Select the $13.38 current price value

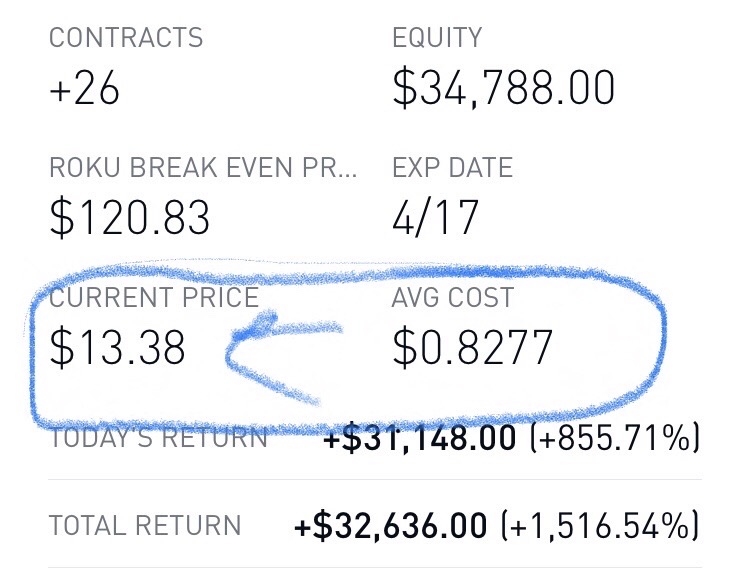(117, 347)
